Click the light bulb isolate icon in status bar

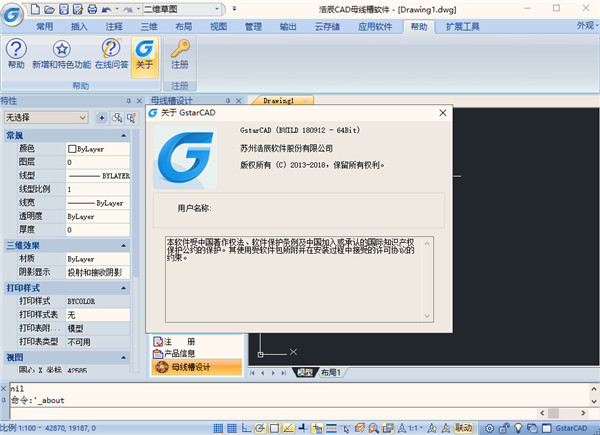(x=518, y=428)
